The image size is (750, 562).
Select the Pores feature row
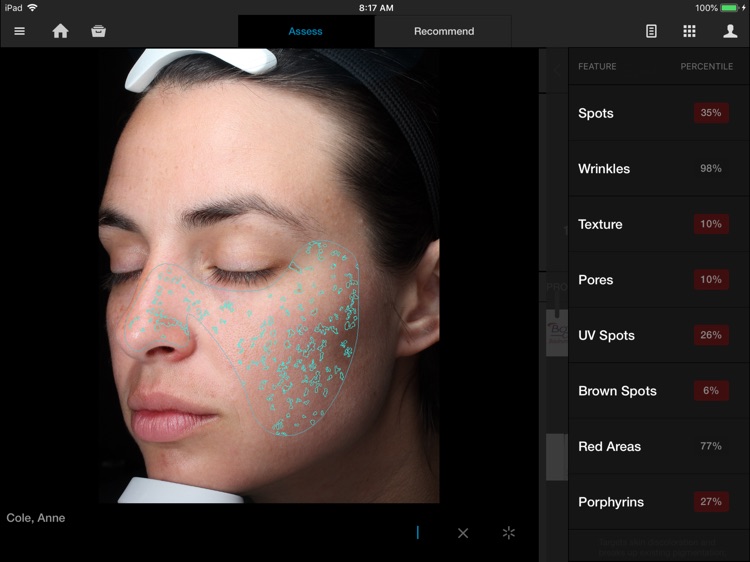pos(659,279)
